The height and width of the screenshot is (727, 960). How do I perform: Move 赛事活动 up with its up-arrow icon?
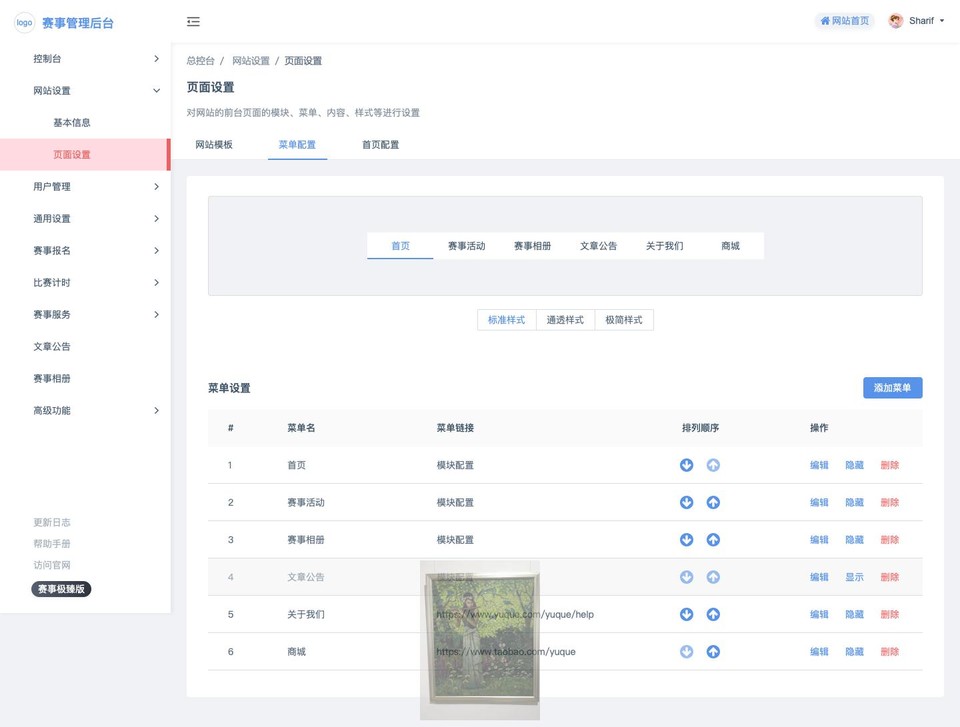(x=714, y=502)
